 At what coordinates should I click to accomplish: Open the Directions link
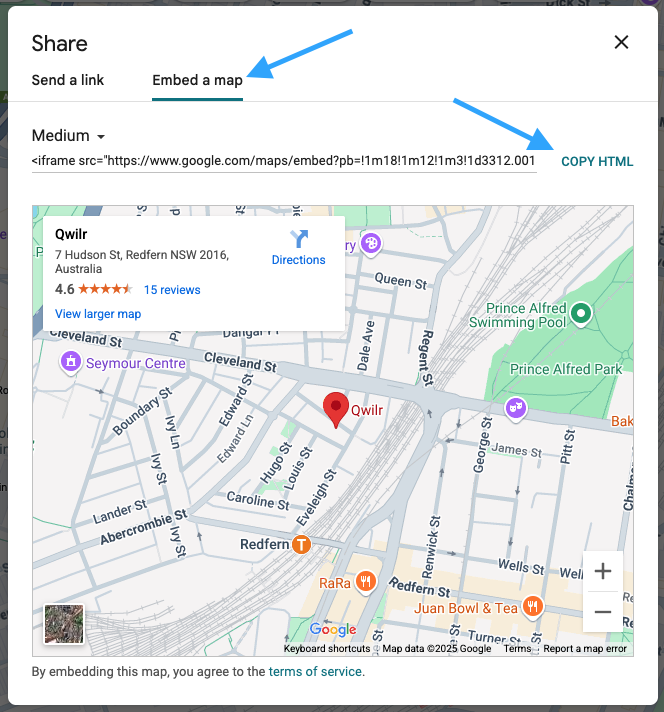298,260
